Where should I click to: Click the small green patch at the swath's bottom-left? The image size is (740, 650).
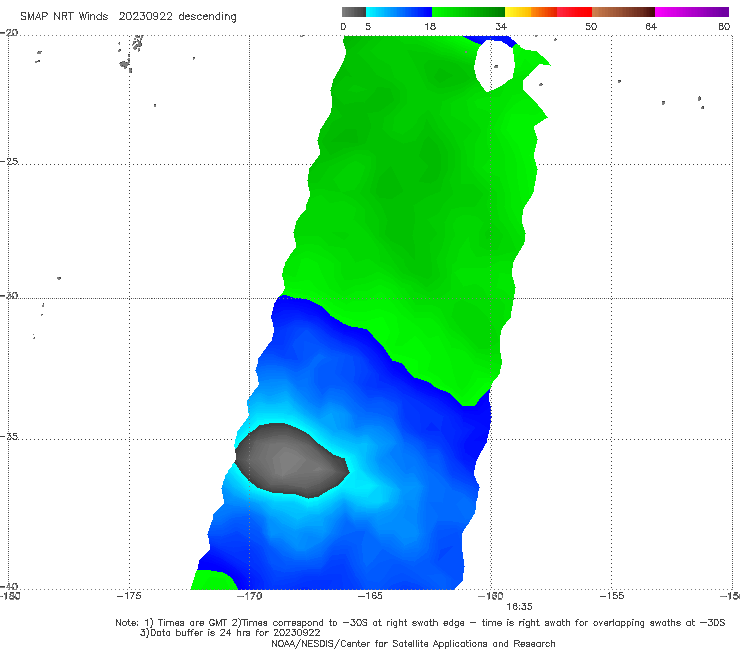(213, 580)
